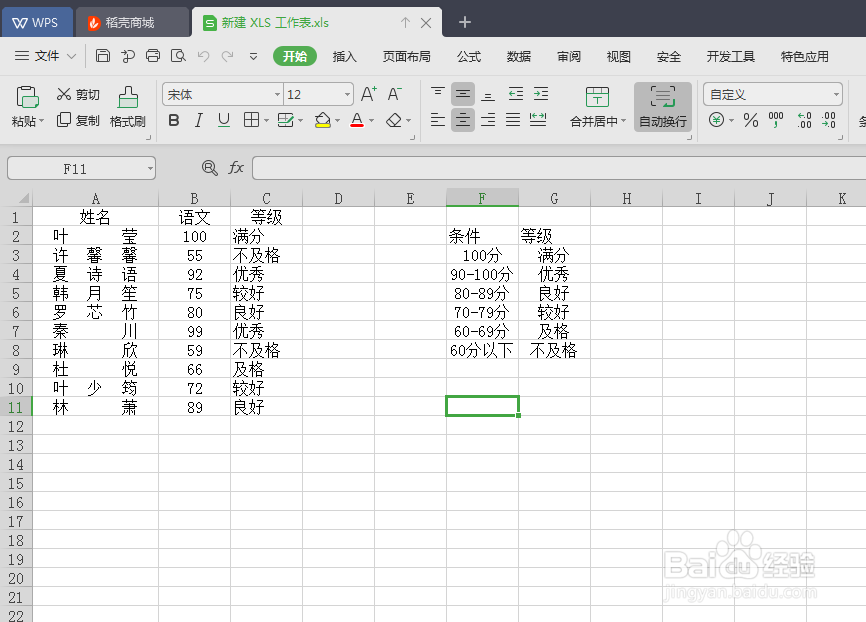Click the fx insert function icon

pyautogui.click(x=236, y=167)
